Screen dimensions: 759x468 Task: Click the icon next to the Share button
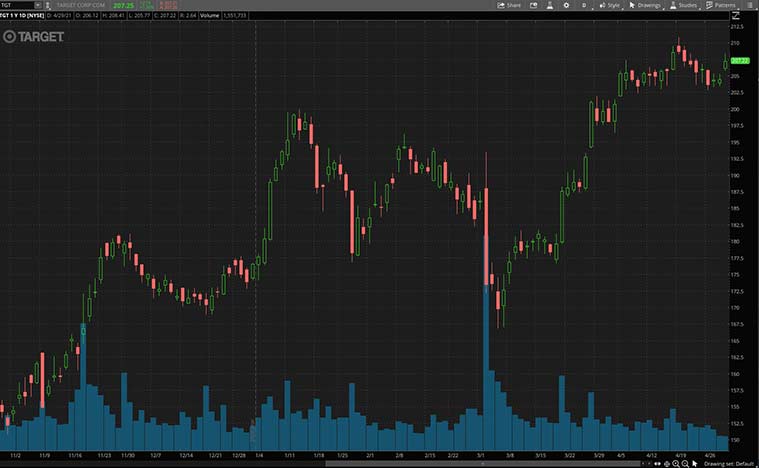point(535,5)
